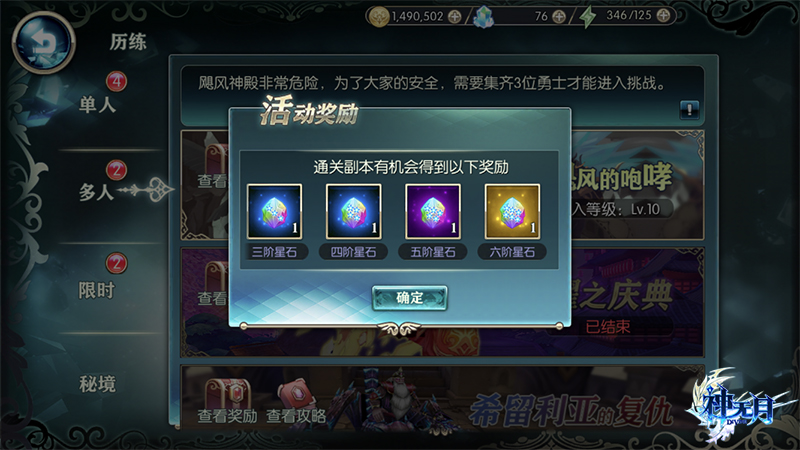Add crystals with the plus icon
This screenshot has height=450, width=800.
[x=559, y=16]
